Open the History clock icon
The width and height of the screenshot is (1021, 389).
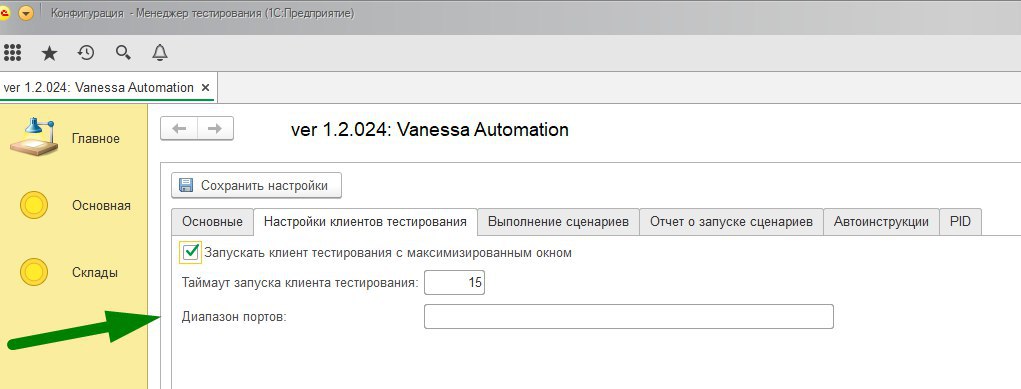pos(86,53)
